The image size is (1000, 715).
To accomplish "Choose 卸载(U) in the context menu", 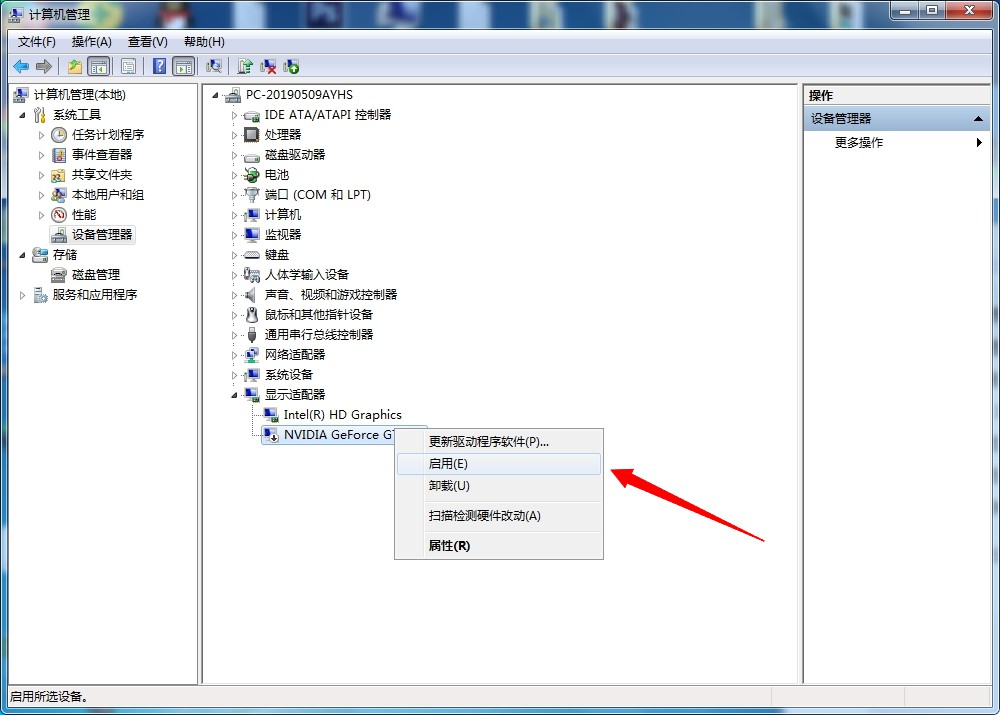I will click(x=499, y=486).
